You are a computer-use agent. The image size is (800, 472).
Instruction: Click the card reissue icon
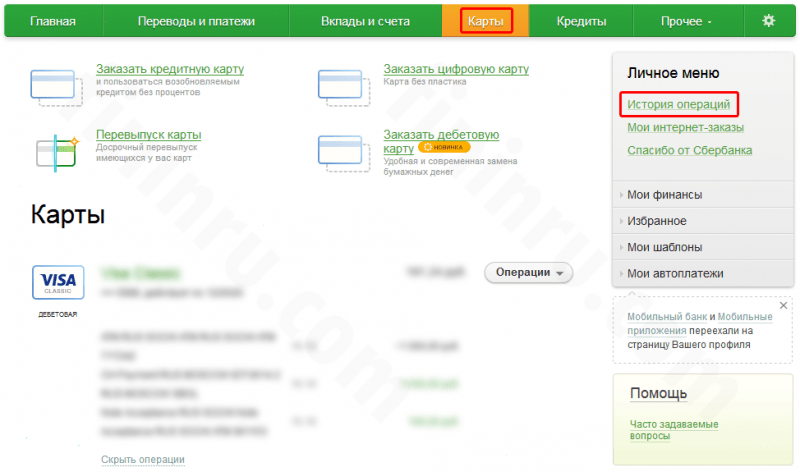tap(57, 153)
